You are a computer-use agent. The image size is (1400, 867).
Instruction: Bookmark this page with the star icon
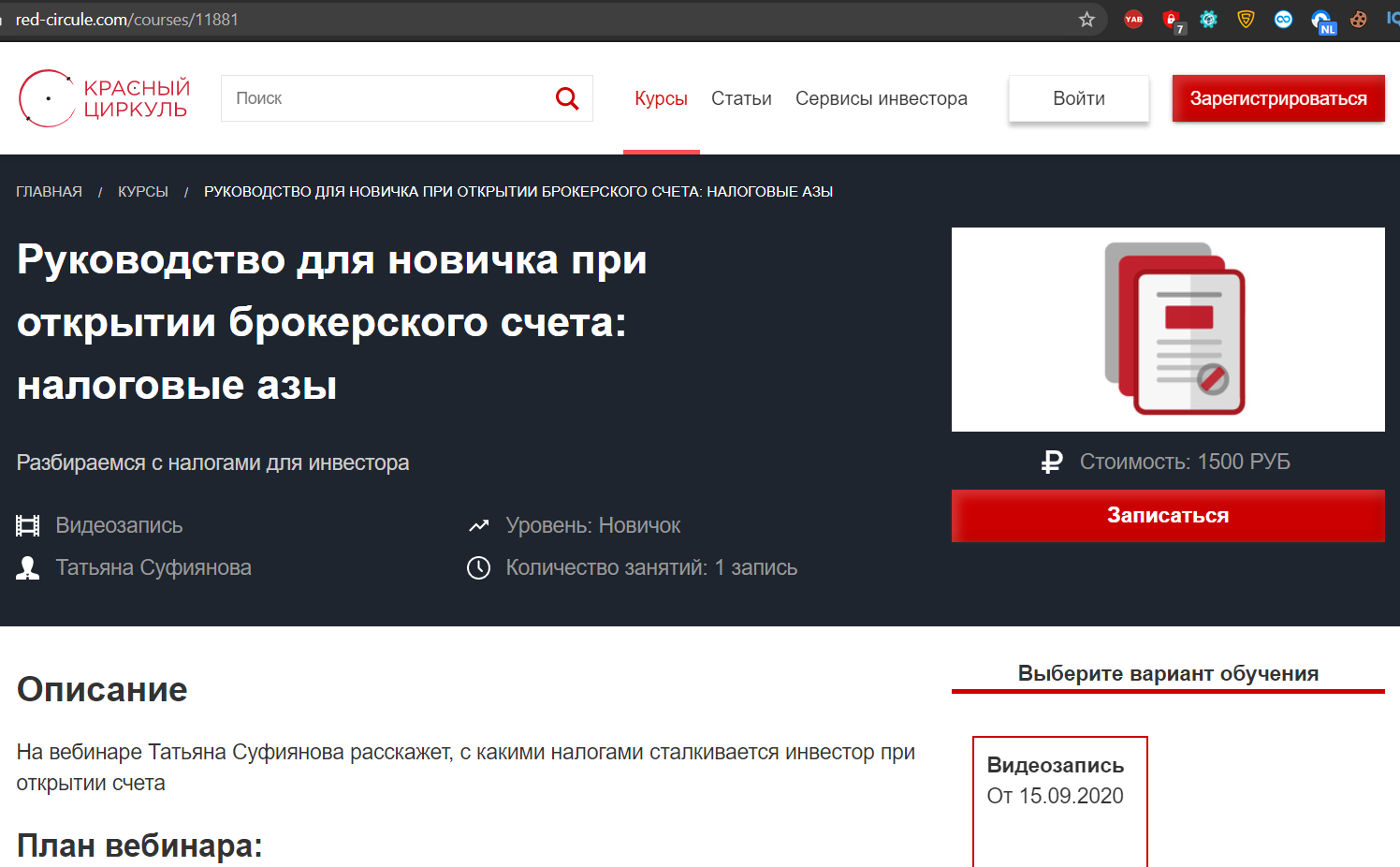1086,19
